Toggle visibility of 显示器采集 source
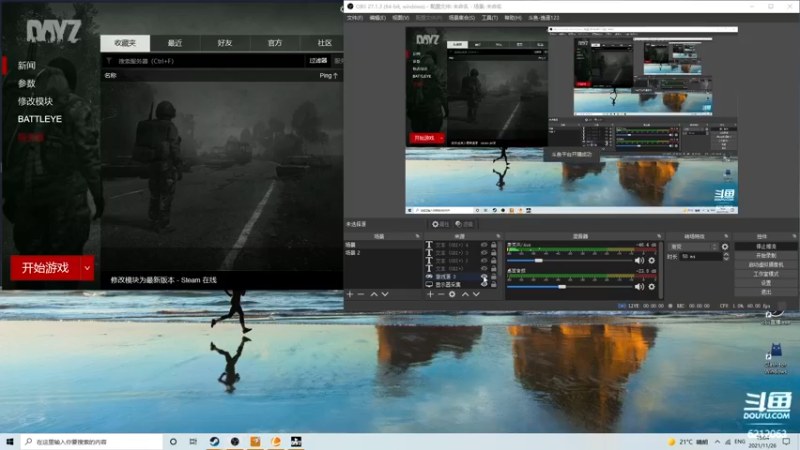 (x=484, y=284)
